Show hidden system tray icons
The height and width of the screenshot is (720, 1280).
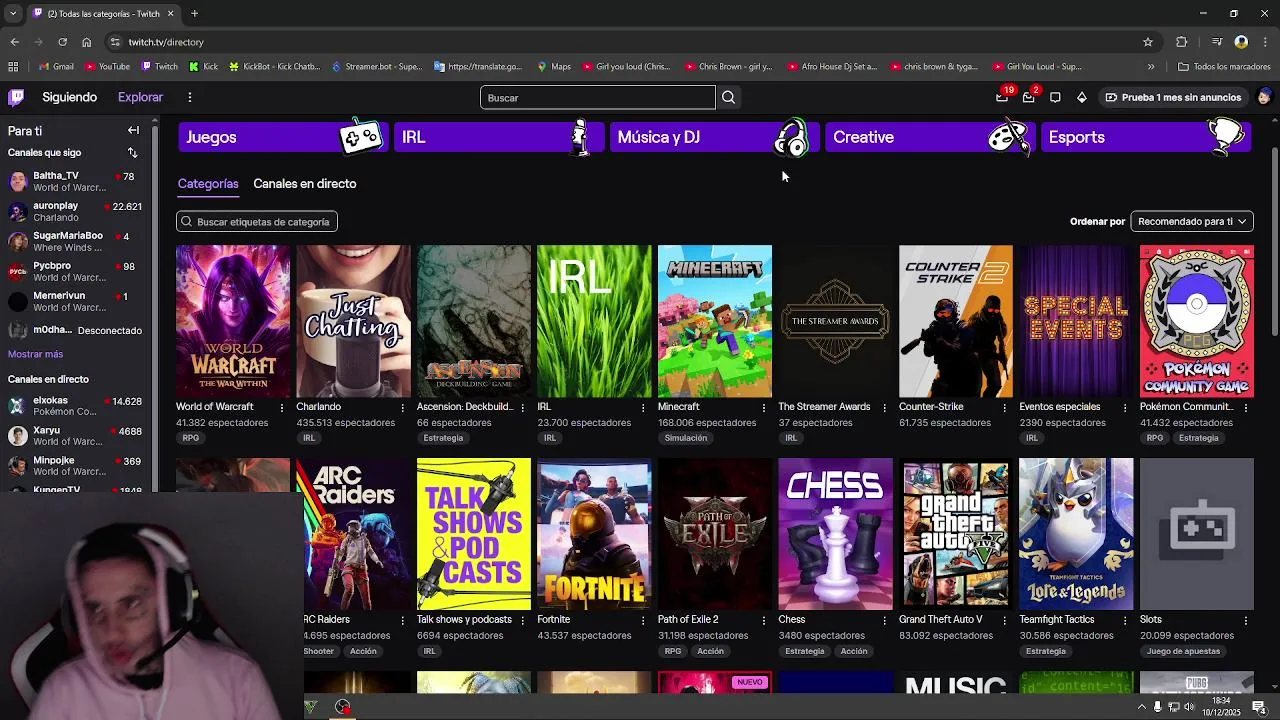[x=1142, y=707]
